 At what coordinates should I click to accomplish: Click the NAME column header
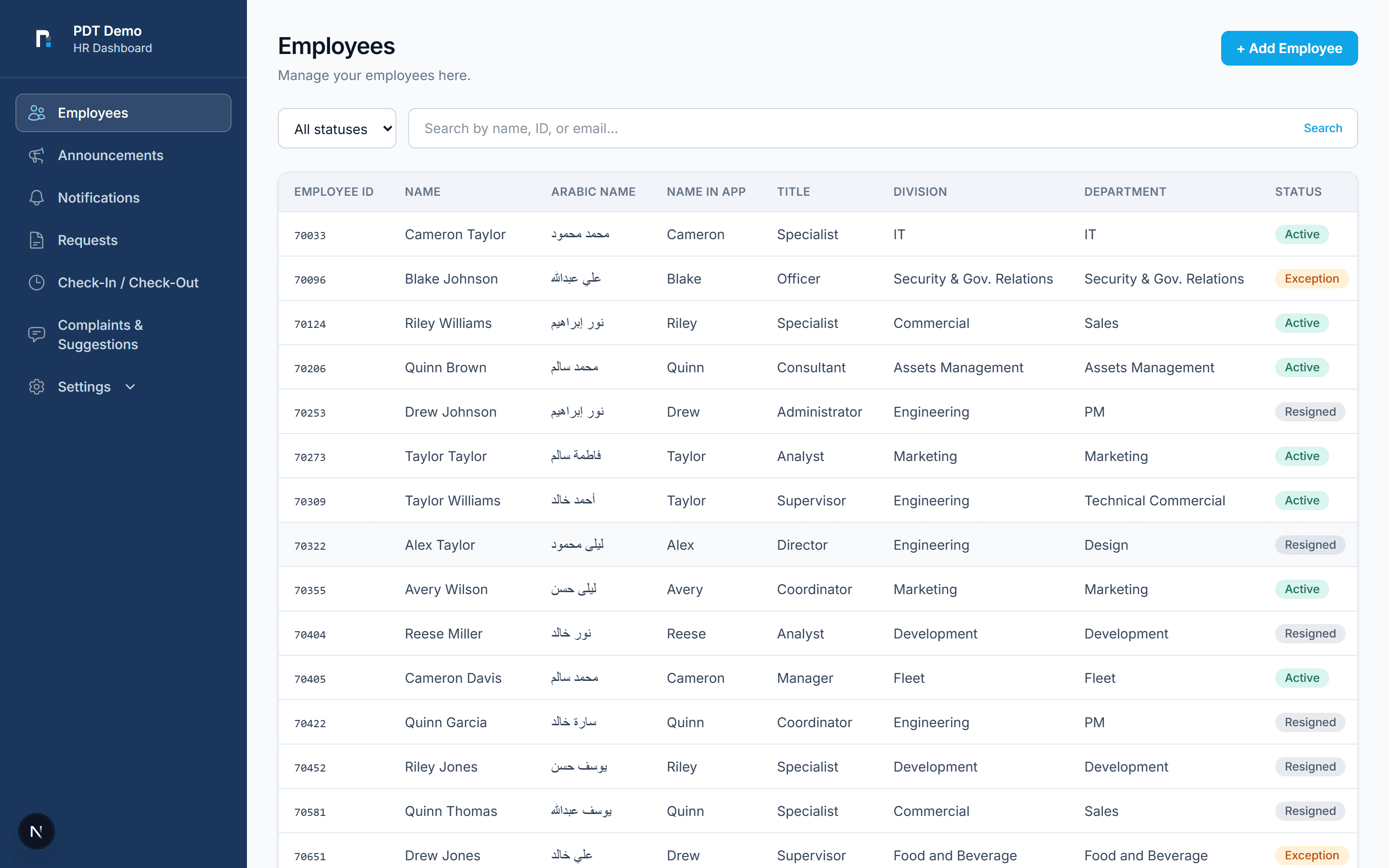click(422, 192)
